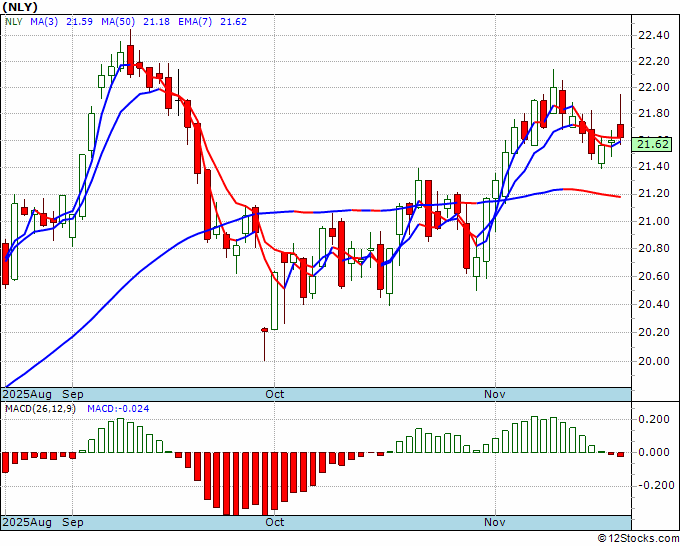Click the MACD(26,12,9) indicator label
The width and height of the screenshot is (680, 546).
tap(40, 409)
